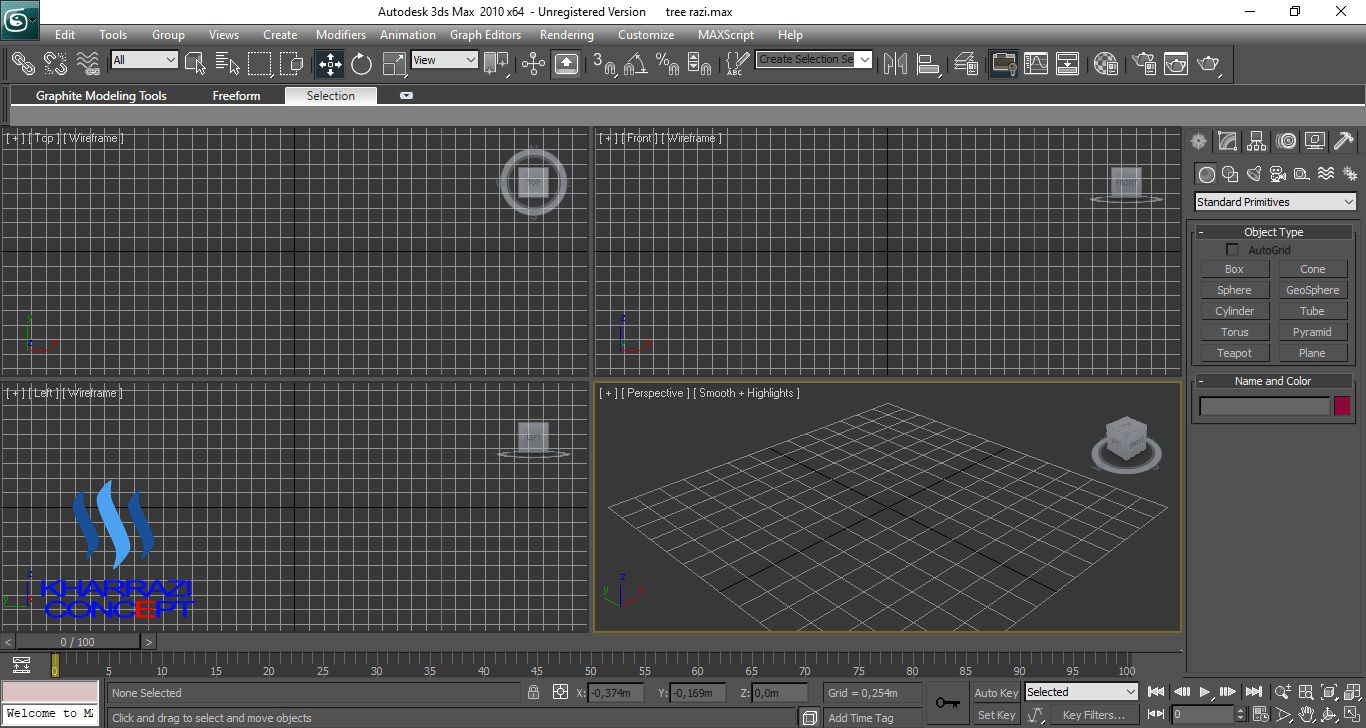Open the Create Selection Set dropdown
This screenshot has height=728, width=1366.
(x=814, y=60)
